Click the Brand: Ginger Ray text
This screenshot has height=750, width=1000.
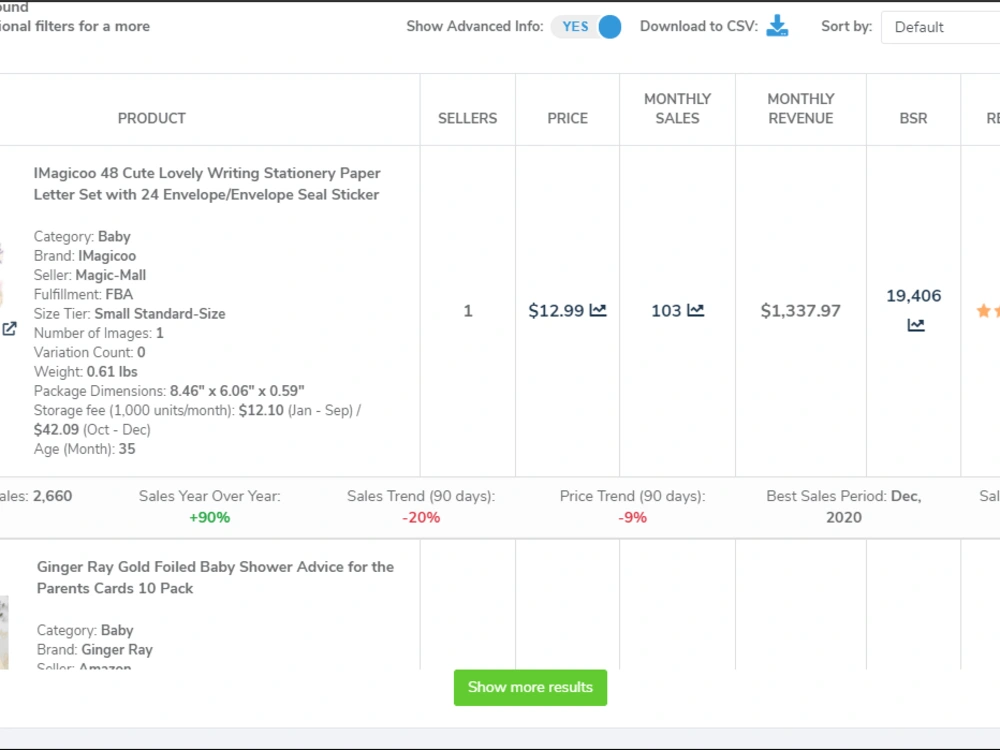click(x=94, y=649)
